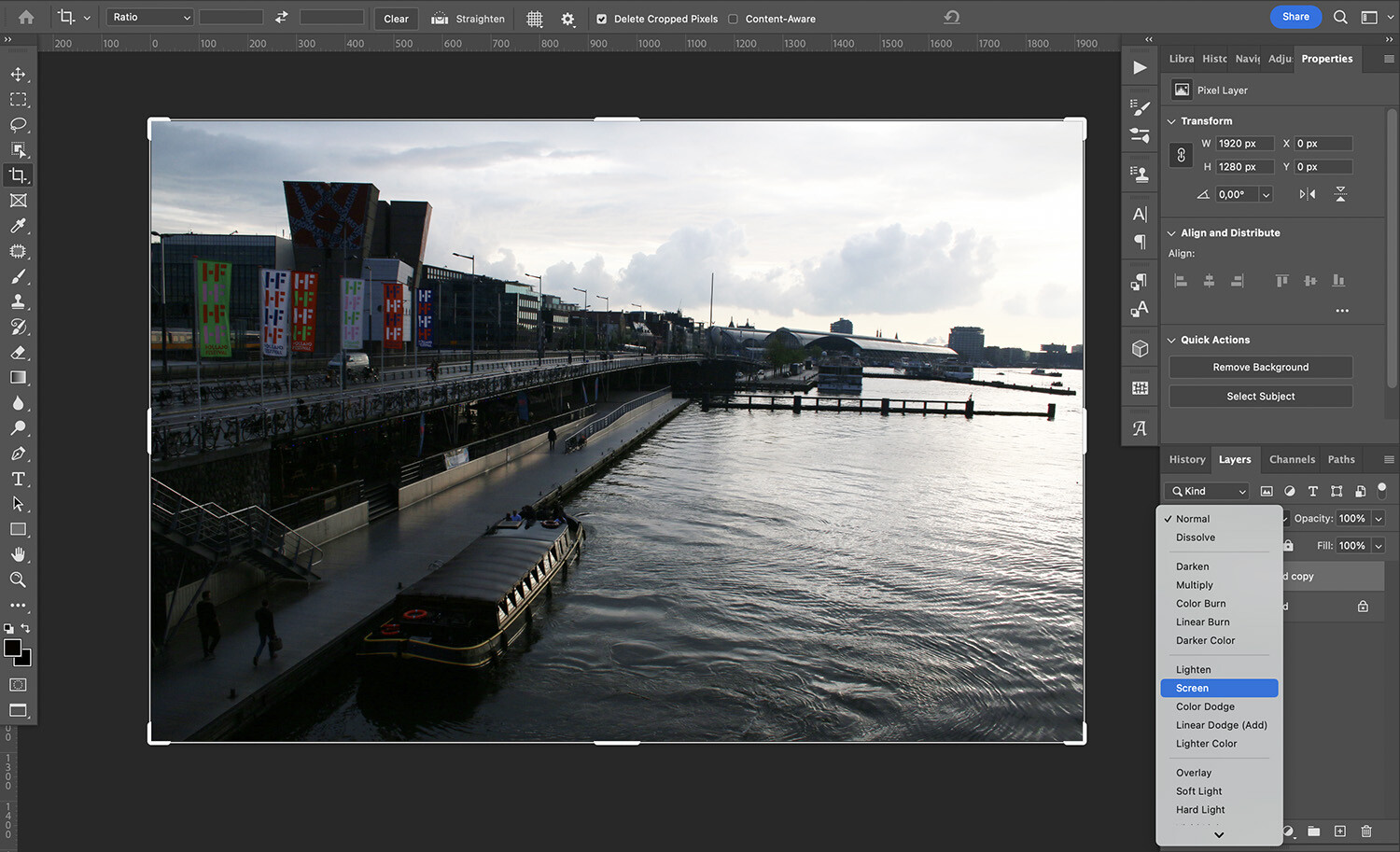1400x852 pixels.
Task: Pick the Eyedropper tool
Action: click(19, 225)
